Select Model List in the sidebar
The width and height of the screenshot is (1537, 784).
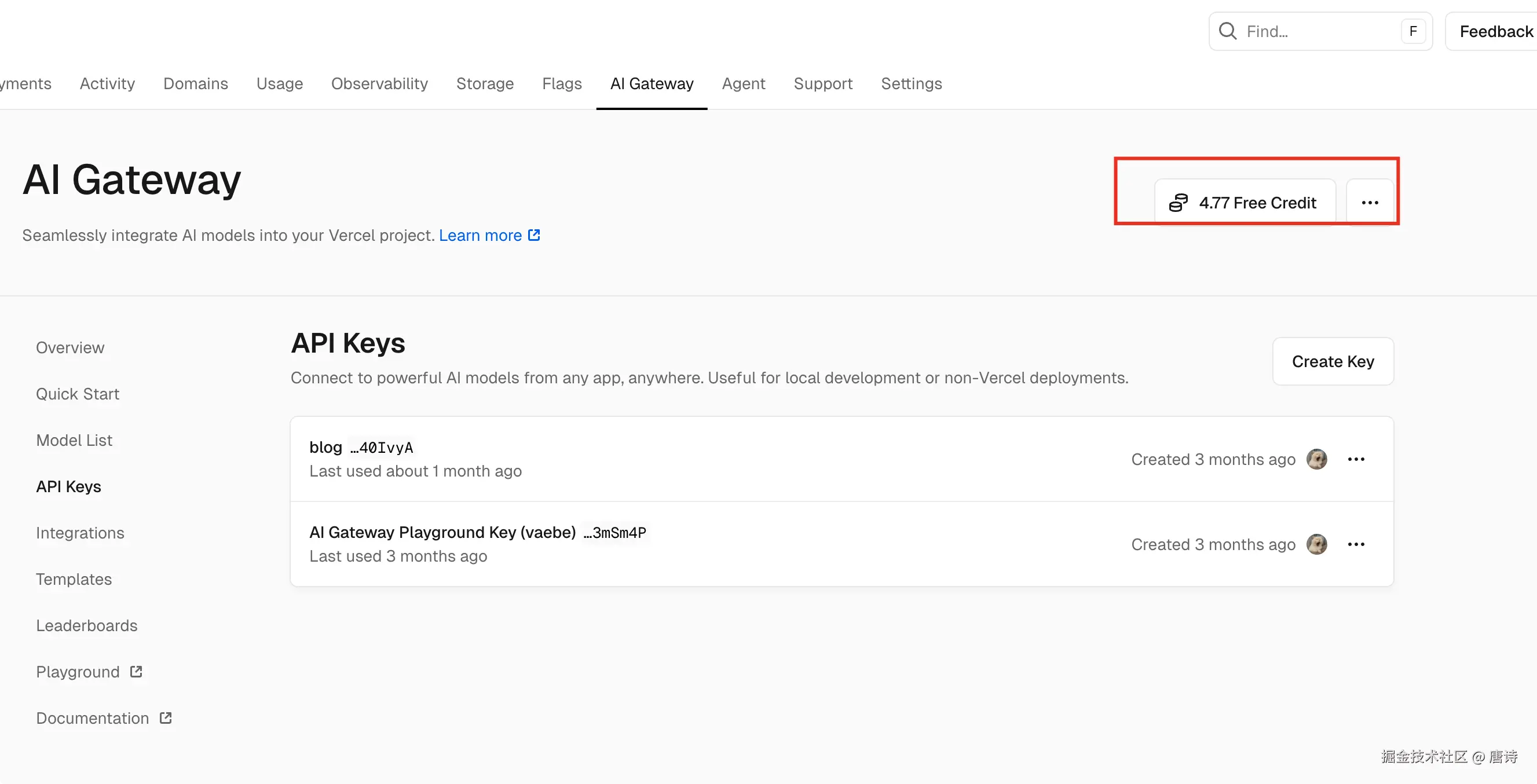(x=74, y=440)
